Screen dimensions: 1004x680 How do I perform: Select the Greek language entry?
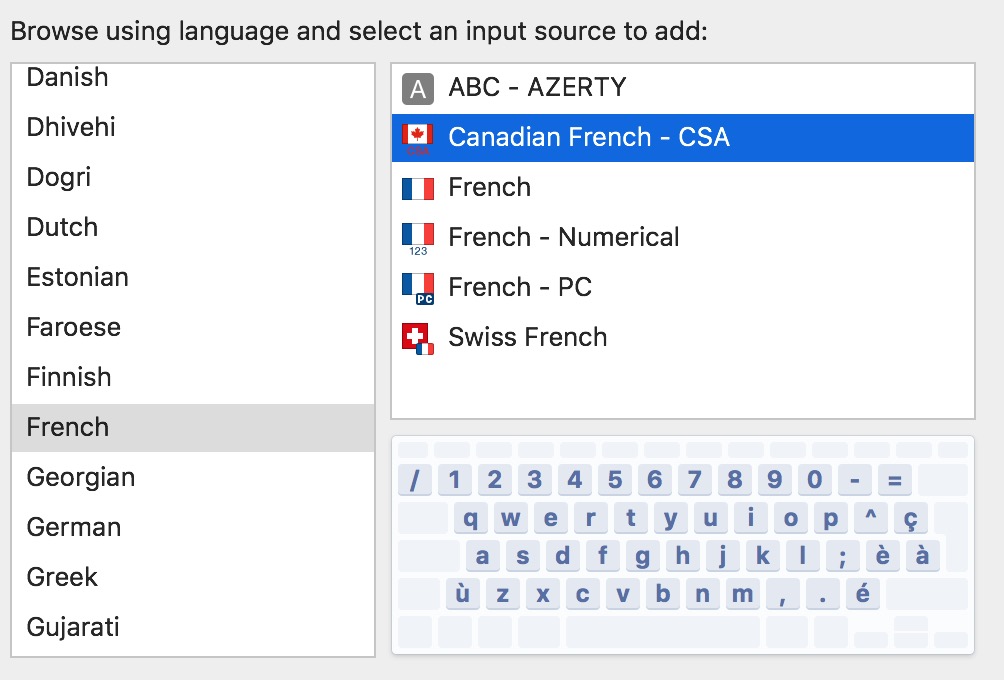[63, 577]
